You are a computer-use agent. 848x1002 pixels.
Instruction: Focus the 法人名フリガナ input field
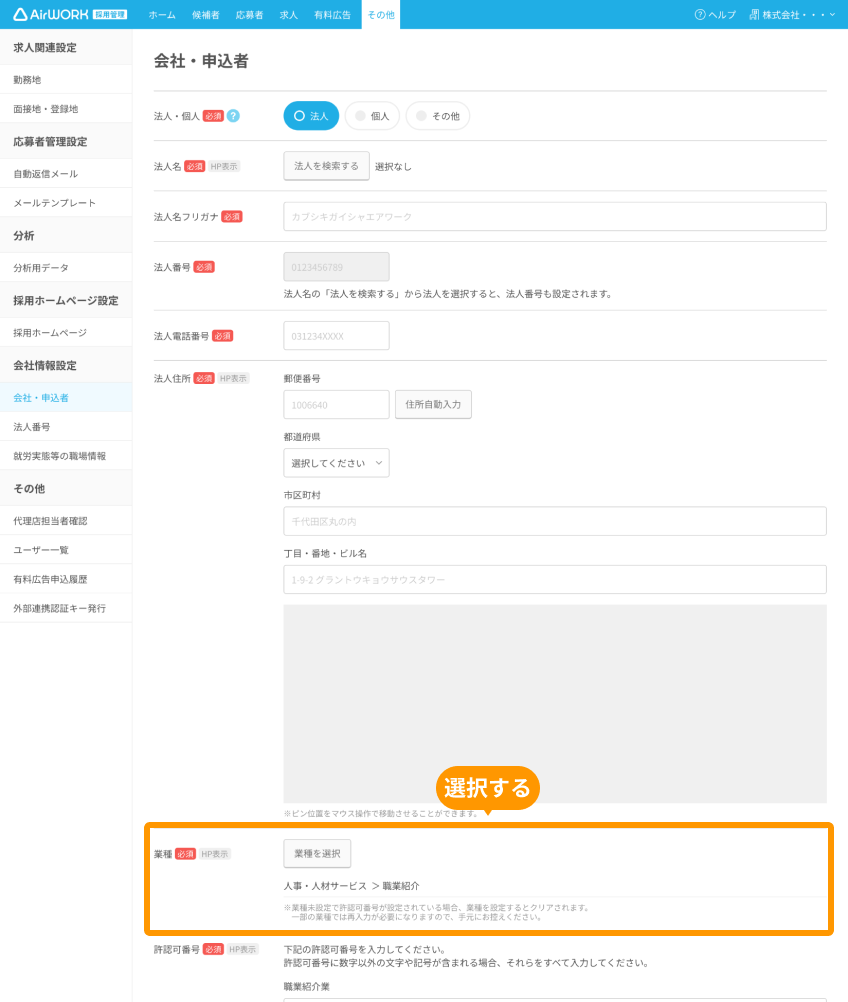pos(555,217)
